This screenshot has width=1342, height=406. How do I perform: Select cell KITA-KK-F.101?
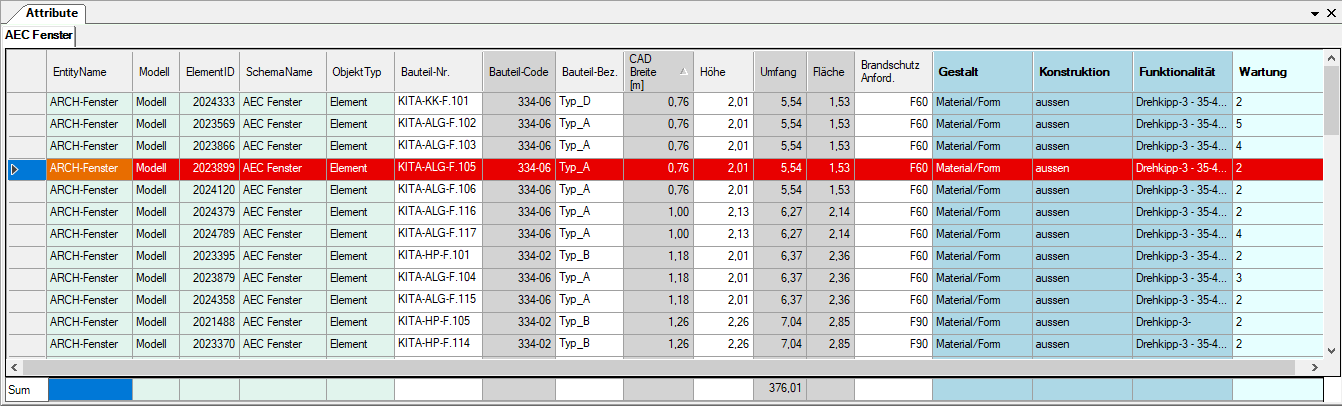click(438, 103)
